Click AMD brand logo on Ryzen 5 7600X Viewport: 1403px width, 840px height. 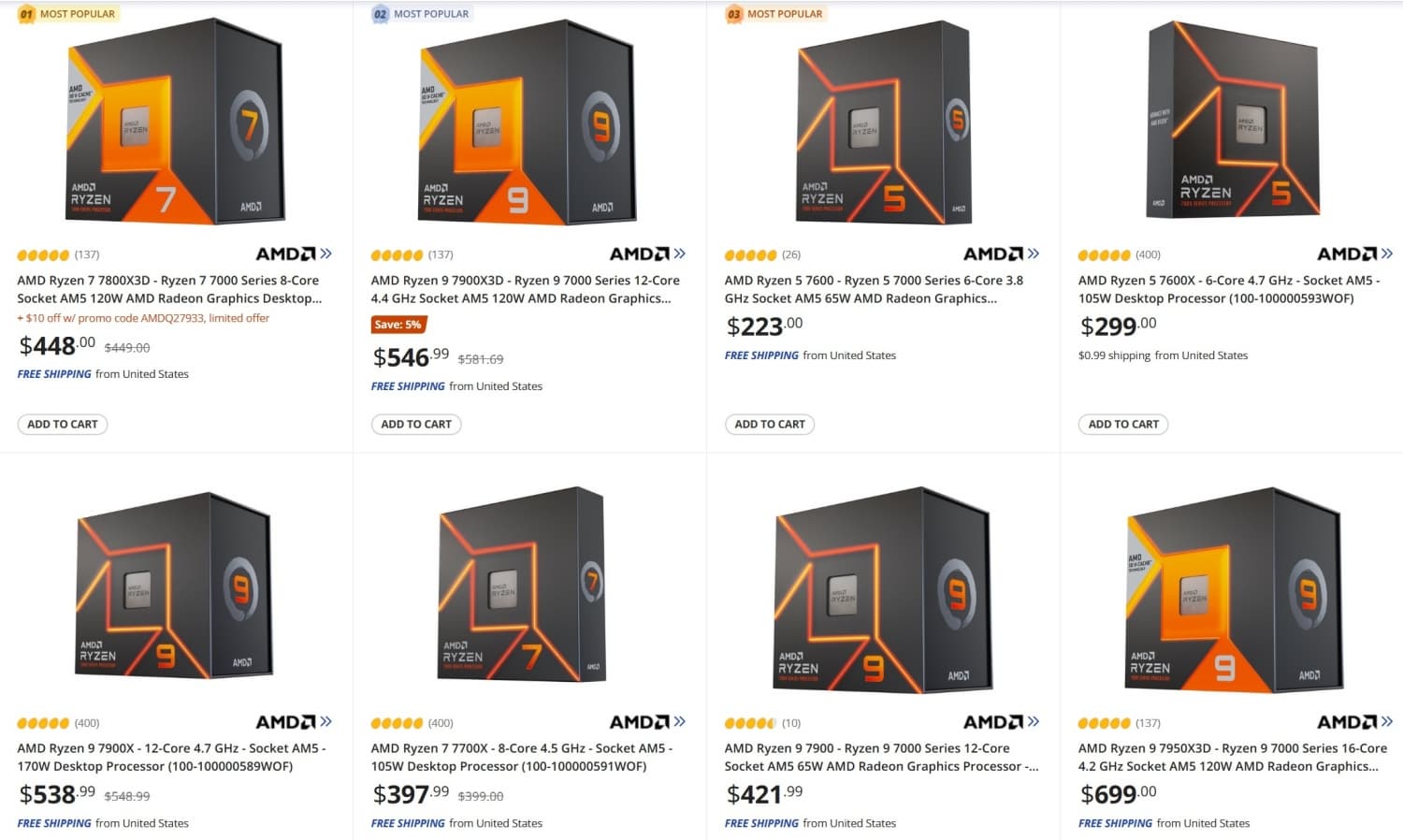(1353, 253)
